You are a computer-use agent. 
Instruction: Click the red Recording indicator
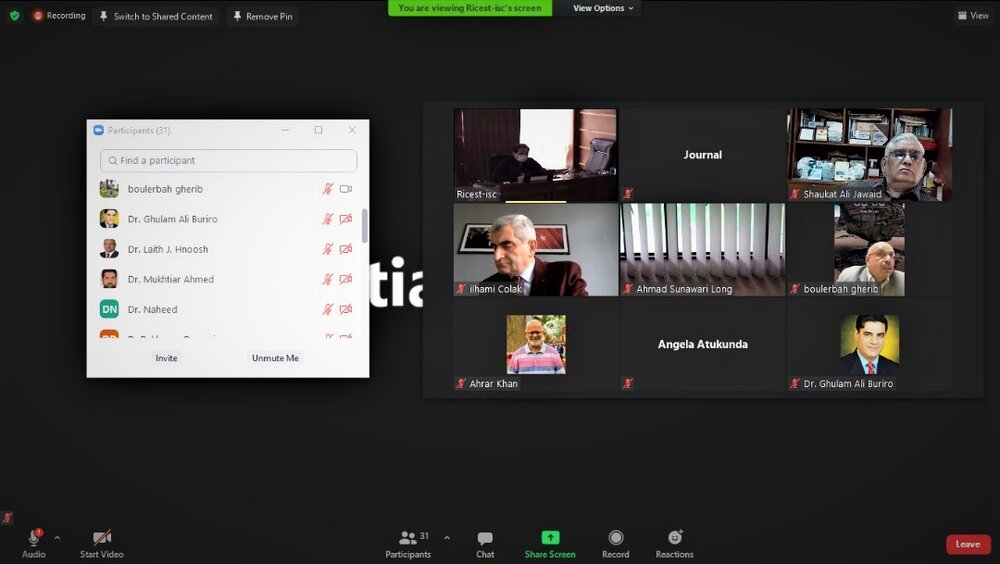[x=59, y=15]
